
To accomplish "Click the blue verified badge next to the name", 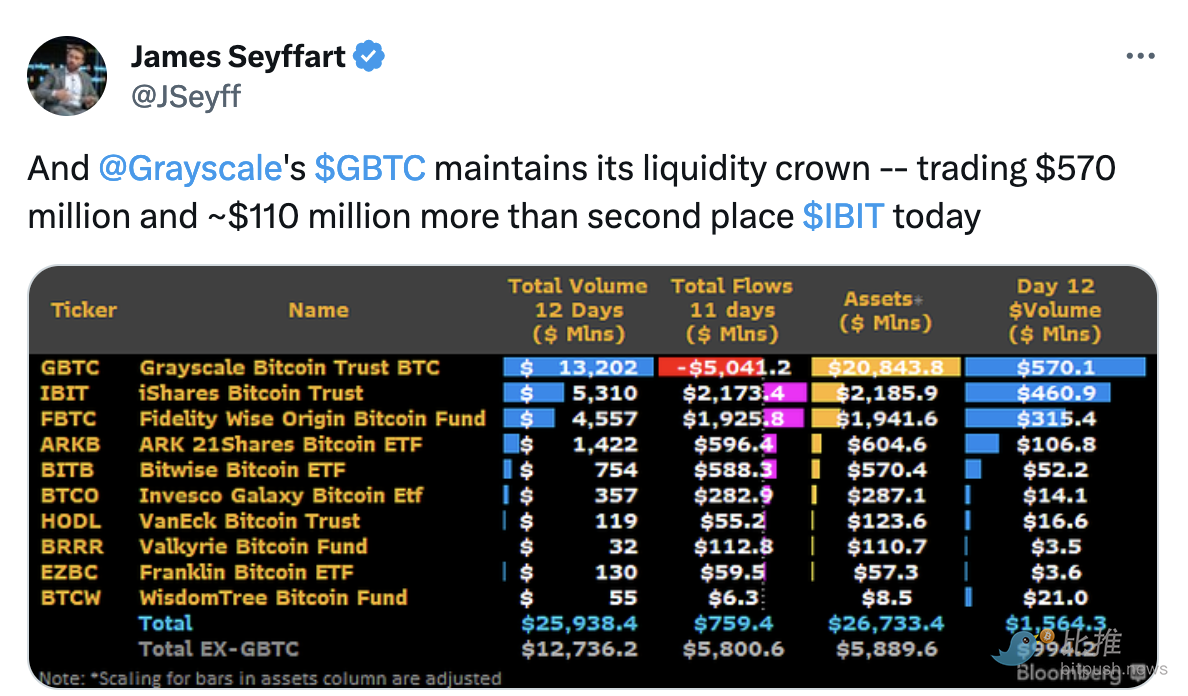I will tap(369, 56).
